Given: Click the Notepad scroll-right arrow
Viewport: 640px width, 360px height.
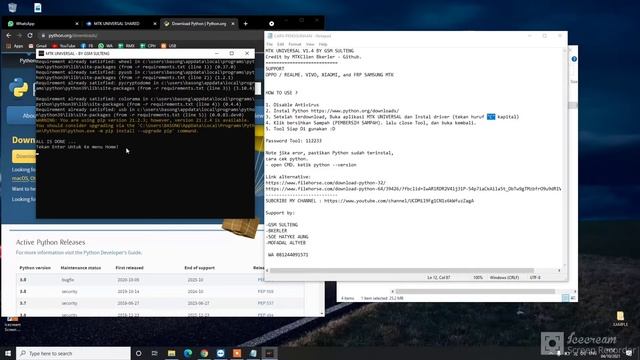Looking at the screenshot, I should (x=559, y=270).
